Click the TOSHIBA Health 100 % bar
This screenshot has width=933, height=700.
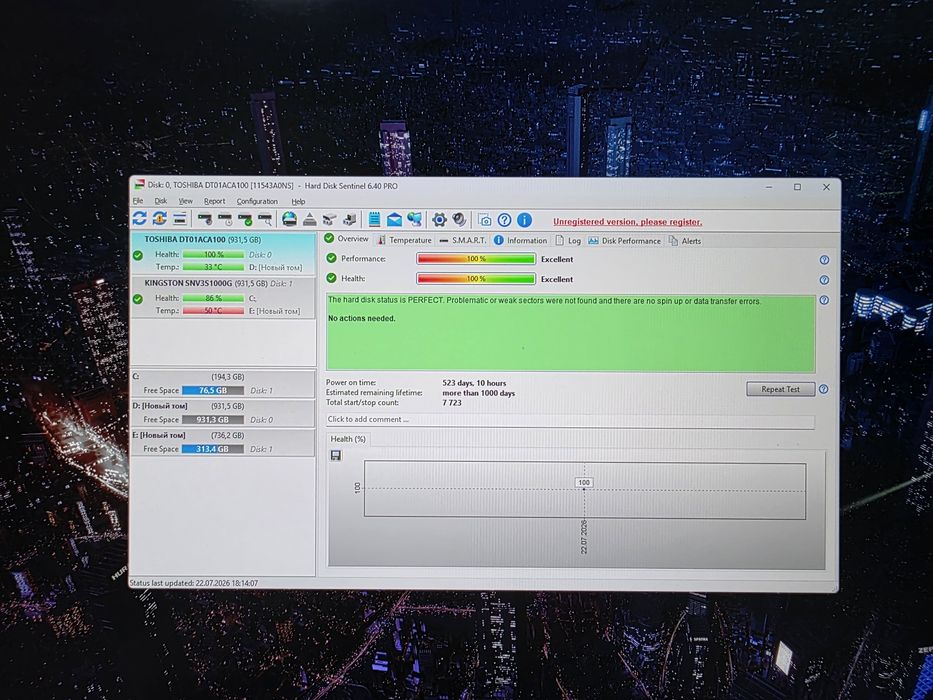tap(213, 255)
